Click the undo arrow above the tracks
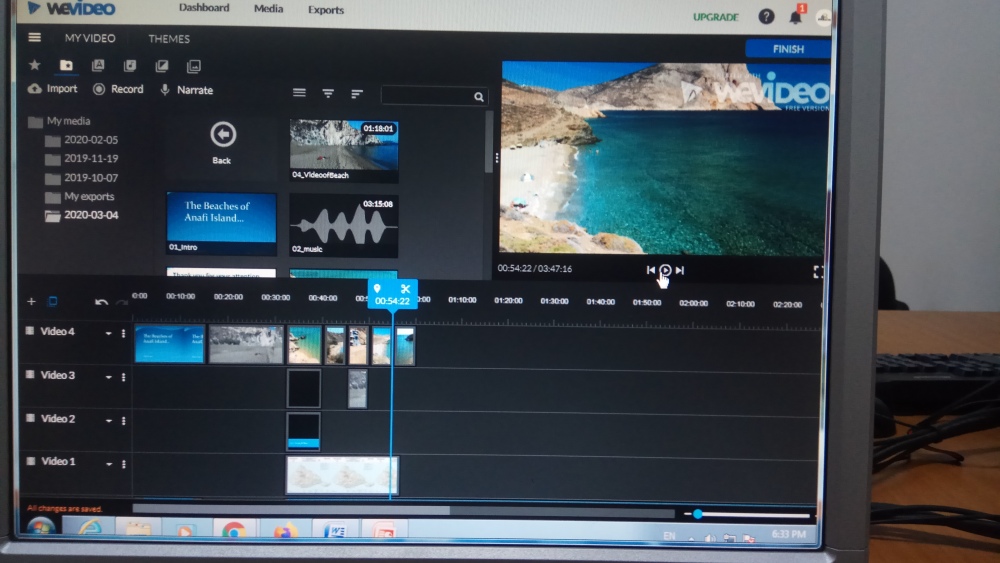 coord(101,301)
